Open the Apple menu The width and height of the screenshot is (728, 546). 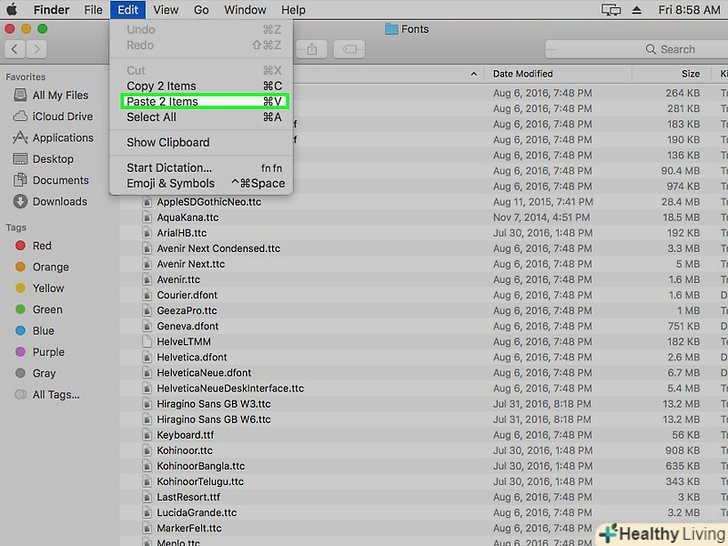12,9
